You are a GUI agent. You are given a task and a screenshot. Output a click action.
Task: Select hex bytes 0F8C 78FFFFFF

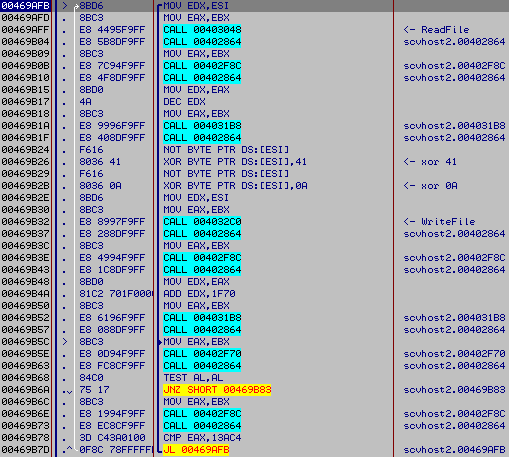pyautogui.click(x=116, y=450)
